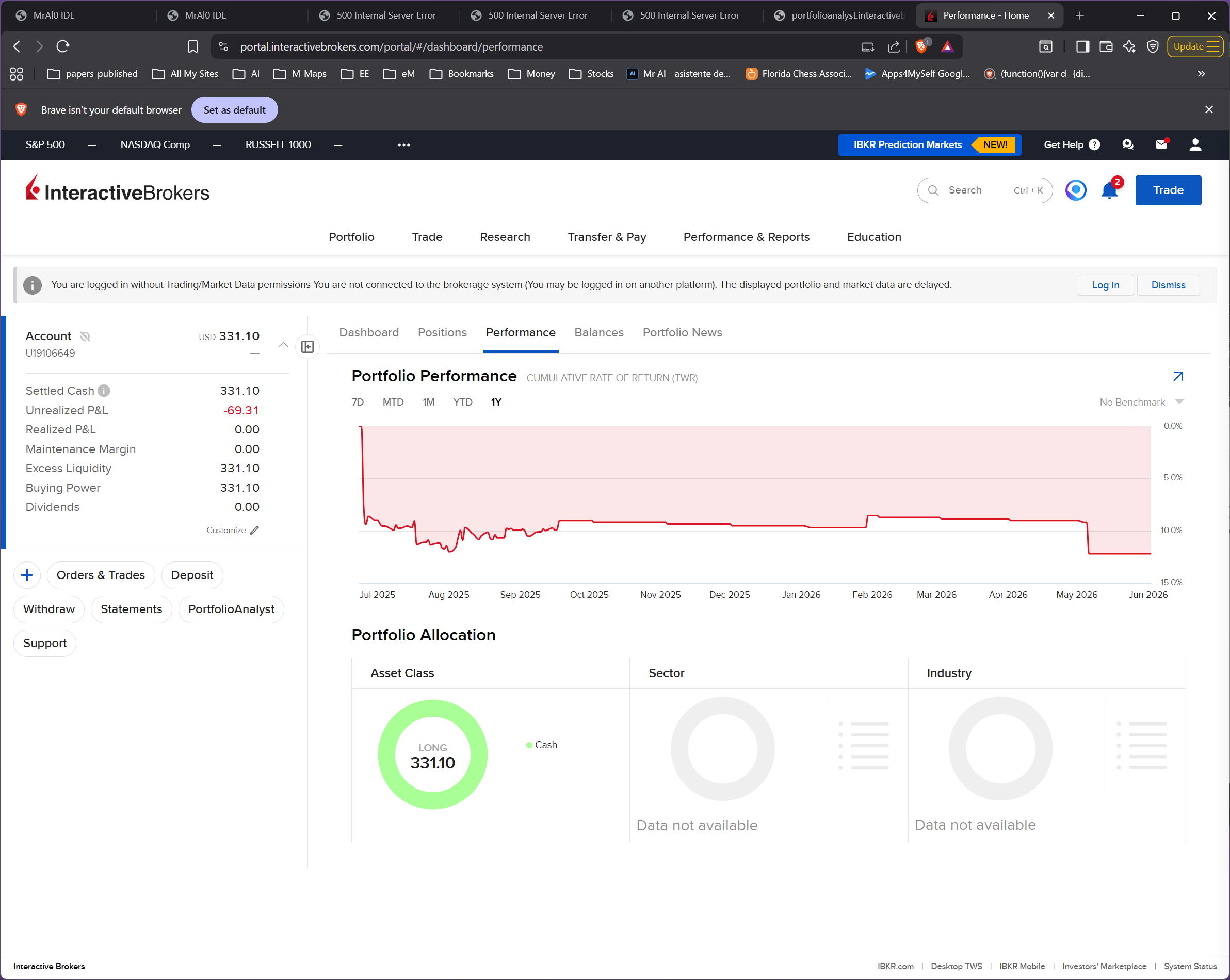Open the message center envelope icon
Viewport: 1230px width, 980px height.
click(x=1161, y=144)
